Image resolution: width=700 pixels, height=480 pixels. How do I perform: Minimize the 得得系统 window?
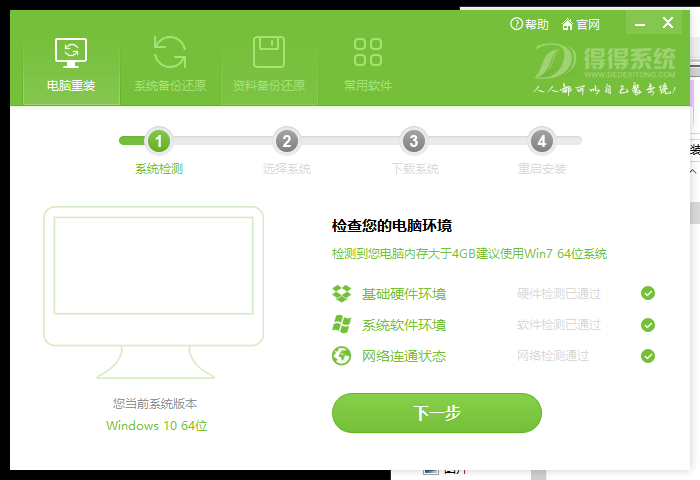click(640, 23)
